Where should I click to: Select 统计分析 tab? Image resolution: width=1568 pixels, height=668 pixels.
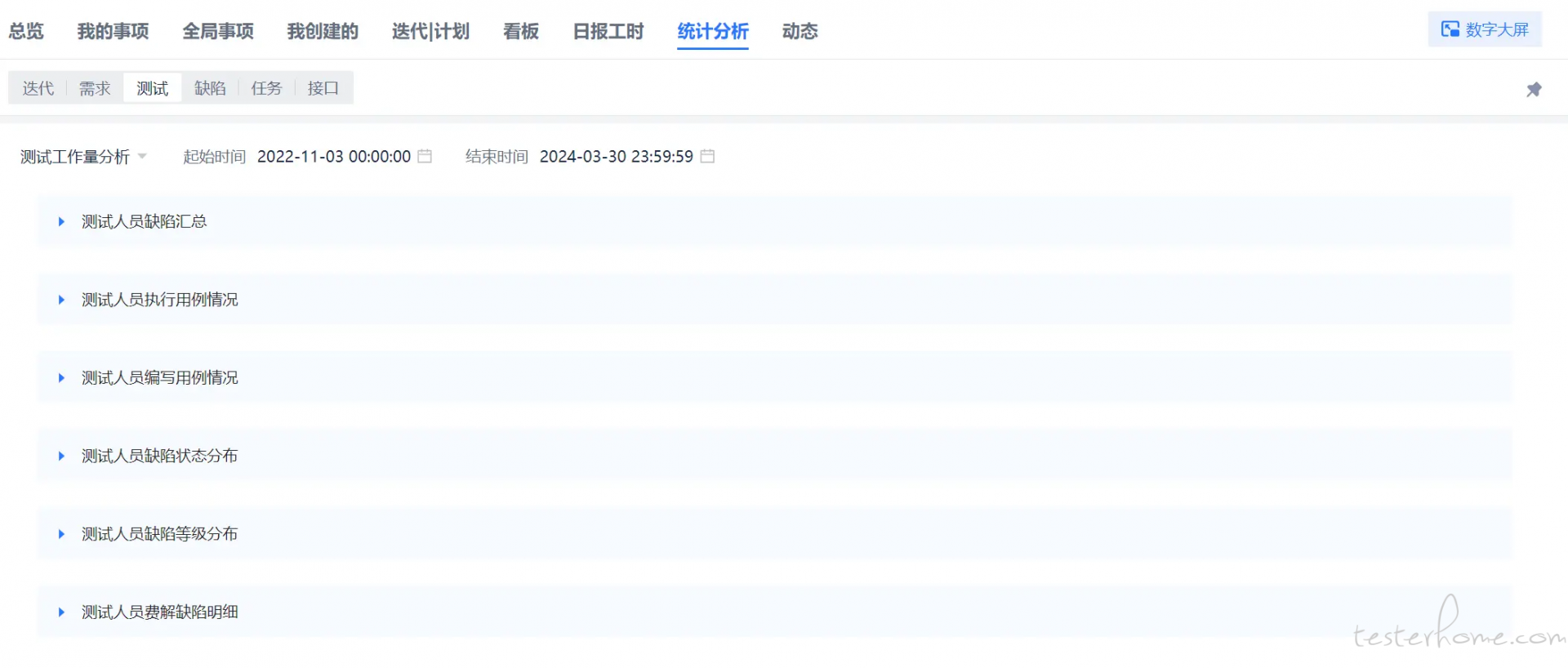713,31
